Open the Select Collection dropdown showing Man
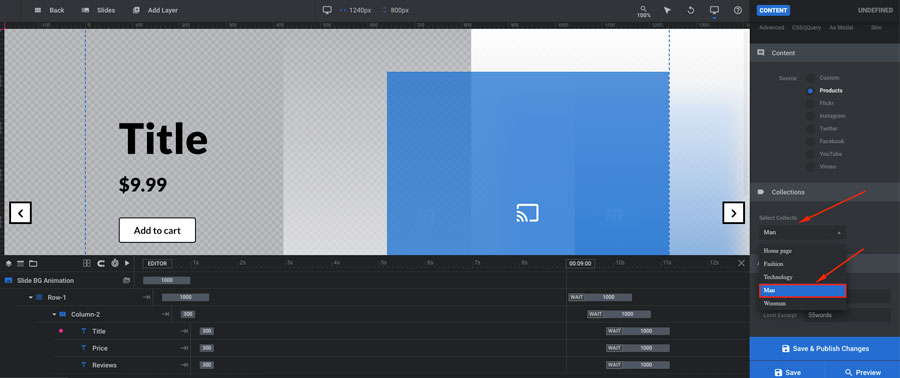900x378 pixels. pyautogui.click(x=802, y=232)
